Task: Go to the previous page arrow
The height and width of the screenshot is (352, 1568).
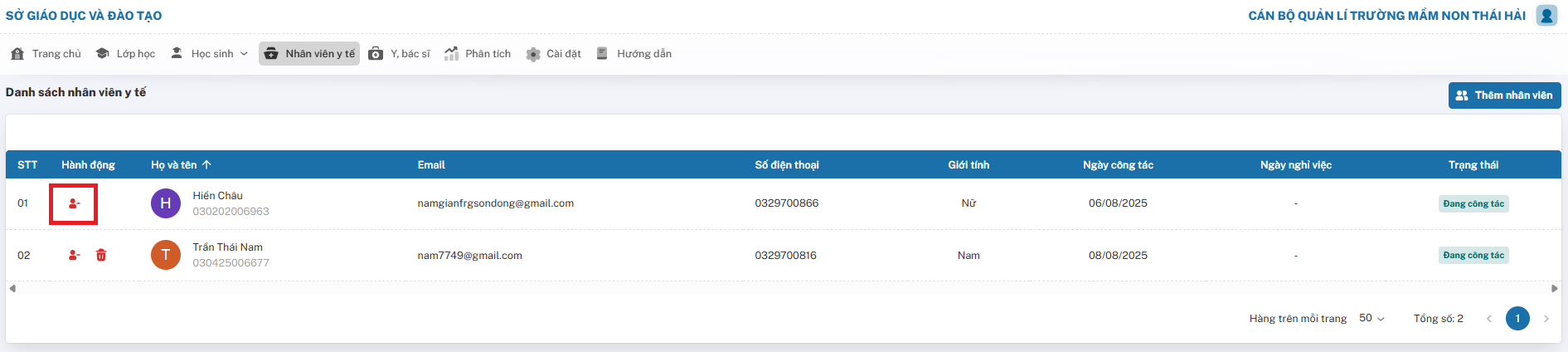Action: (1489, 319)
